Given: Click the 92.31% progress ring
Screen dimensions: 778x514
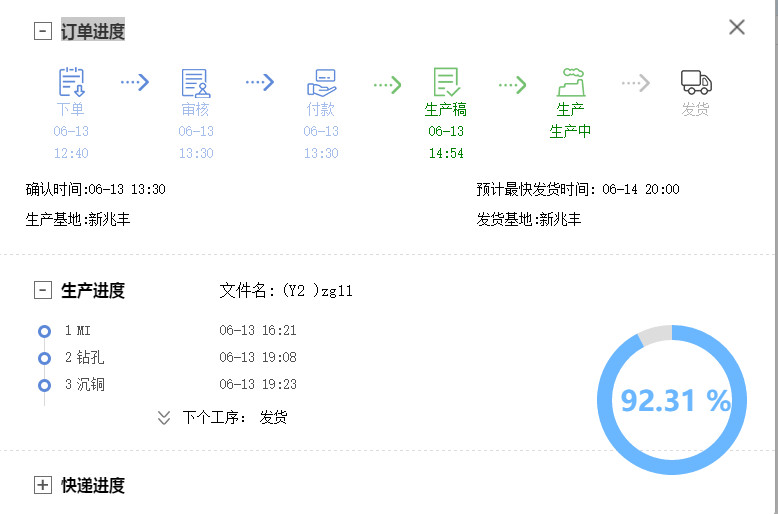Looking at the screenshot, I should 672,400.
